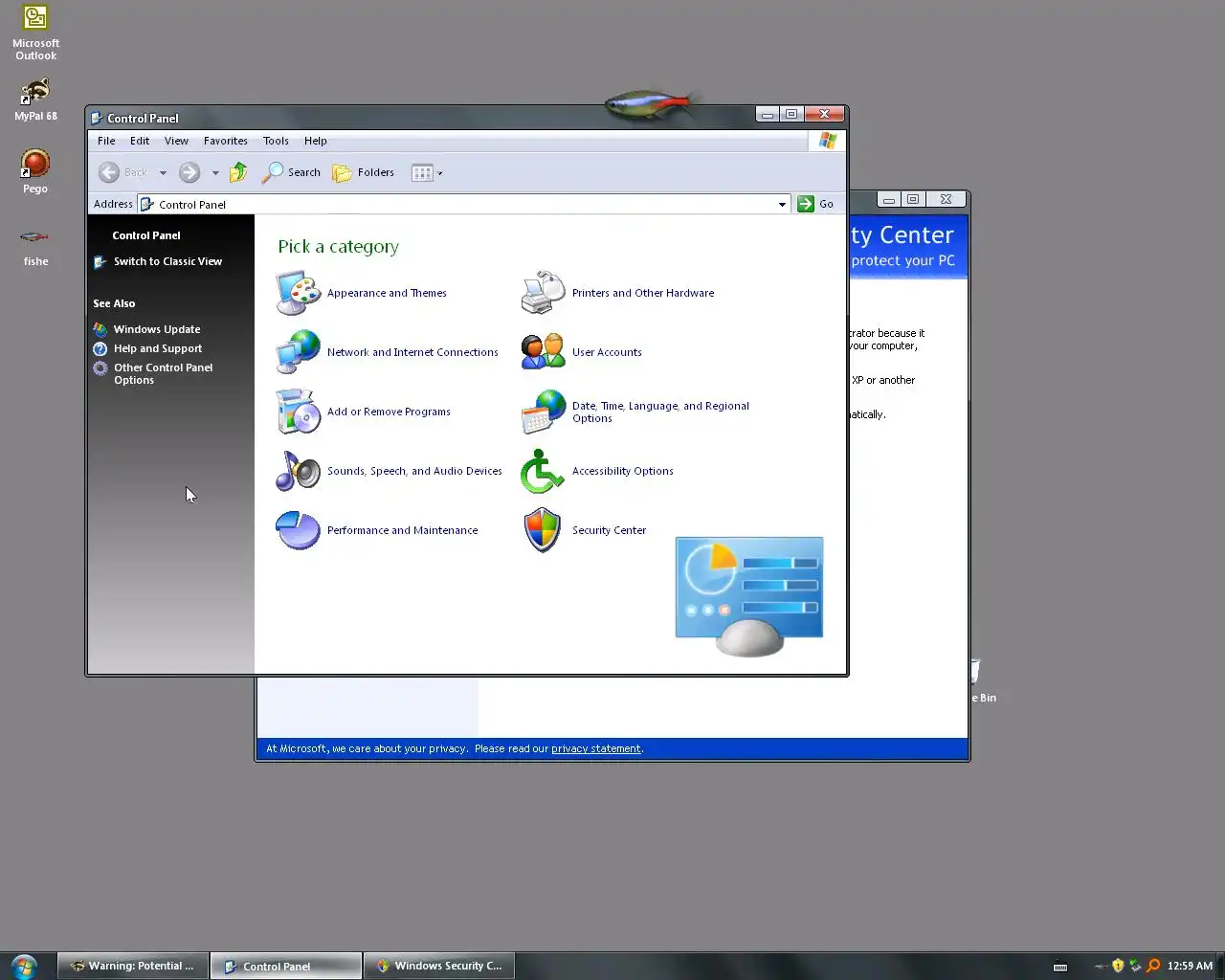Open the Views dropdown arrow
This screenshot has width=1225, height=980.
coord(440,173)
